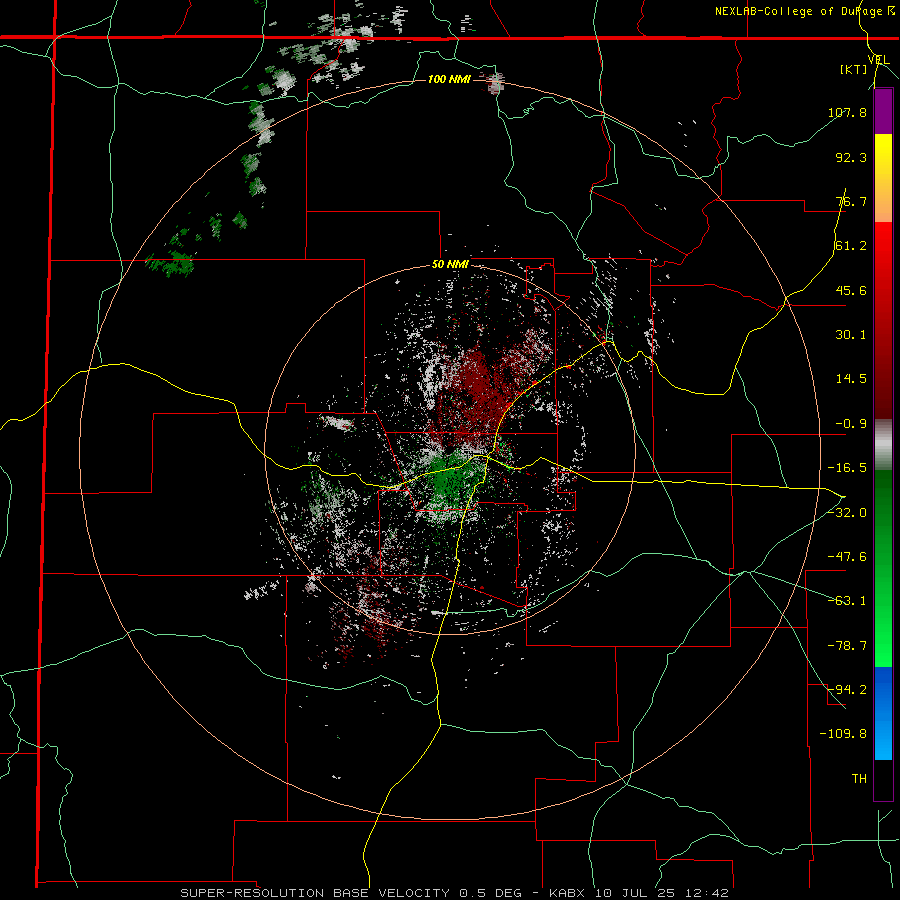Click the TH label on legend
The image size is (900, 900).
(859, 779)
